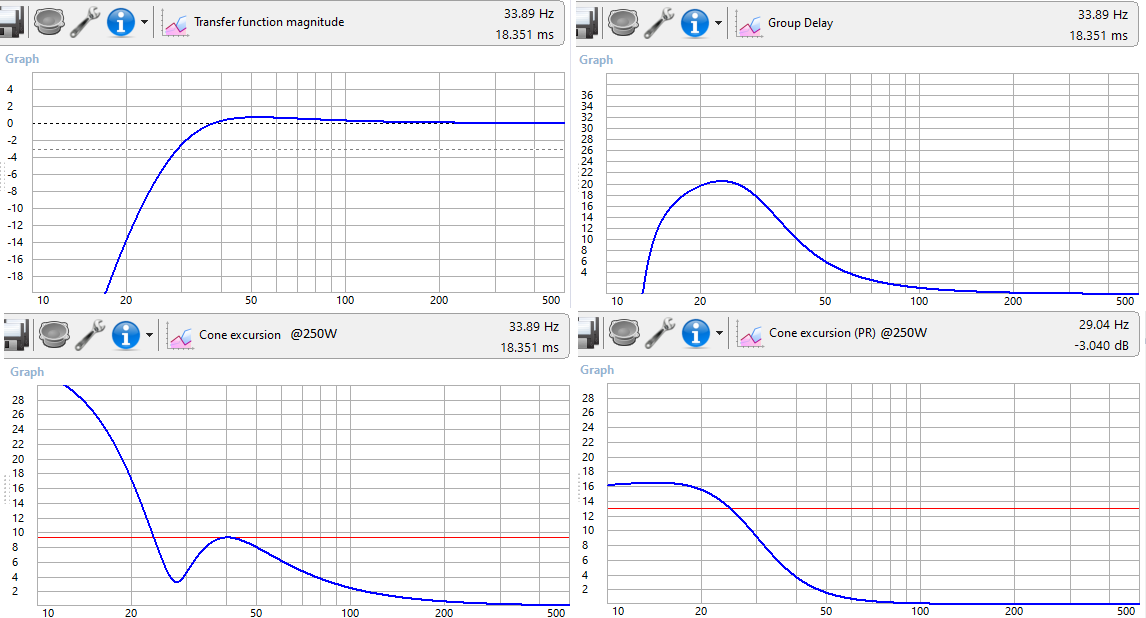Click Graph label above cone excursion @250W plot
Viewport: 1146px width, 618px height.
[27, 372]
